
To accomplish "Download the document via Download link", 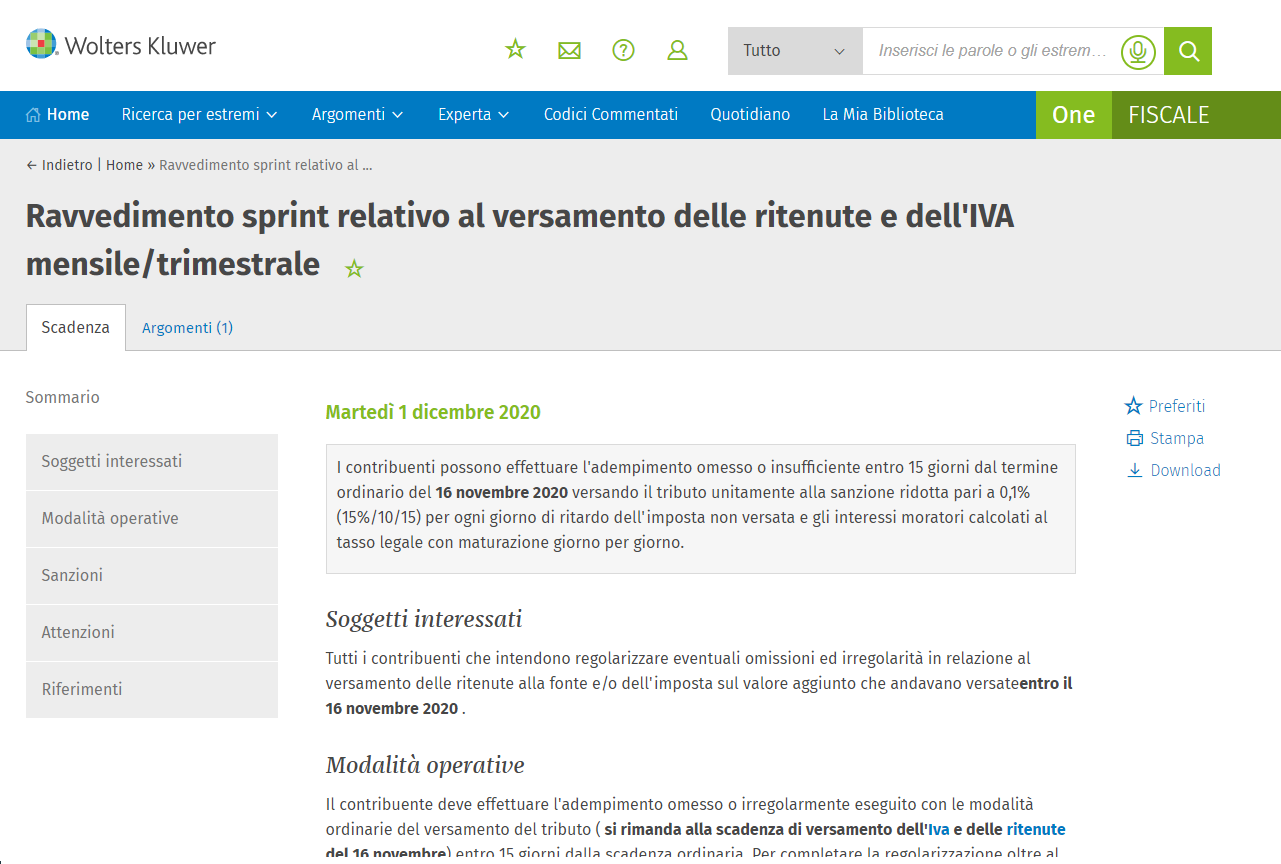I will click(x=1185, y=470).
